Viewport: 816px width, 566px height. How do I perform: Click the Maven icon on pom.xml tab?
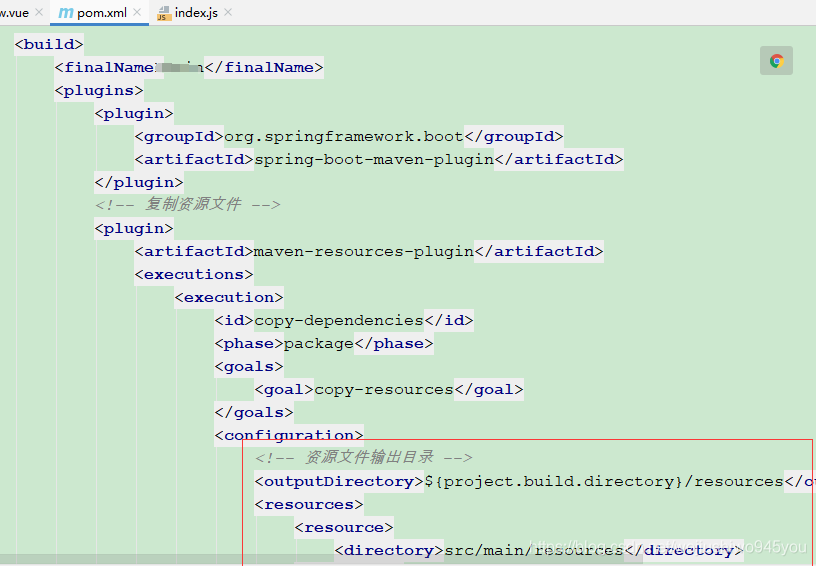(x=66, y=13)
